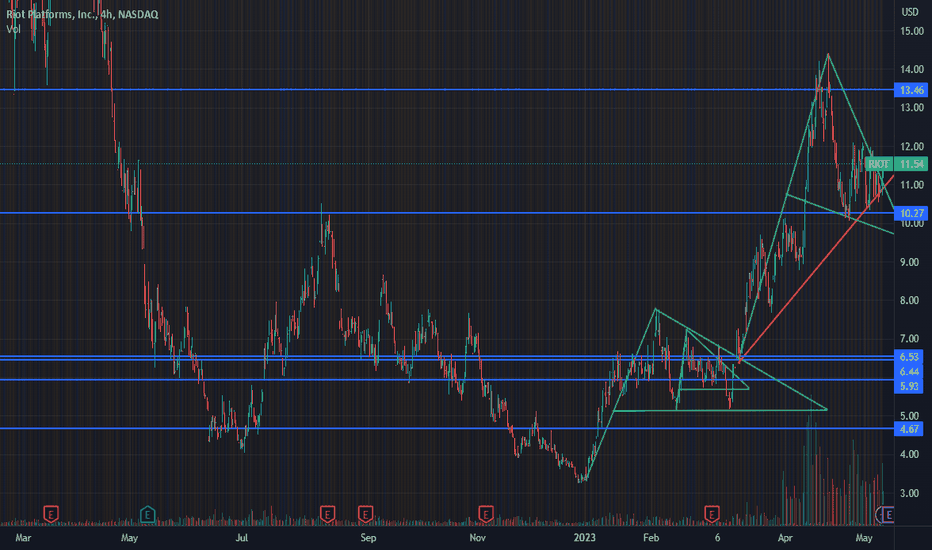Viewport: 932px width, 550px height.
Task: Select the 6.53 blue price level tag
Action: 909,357
